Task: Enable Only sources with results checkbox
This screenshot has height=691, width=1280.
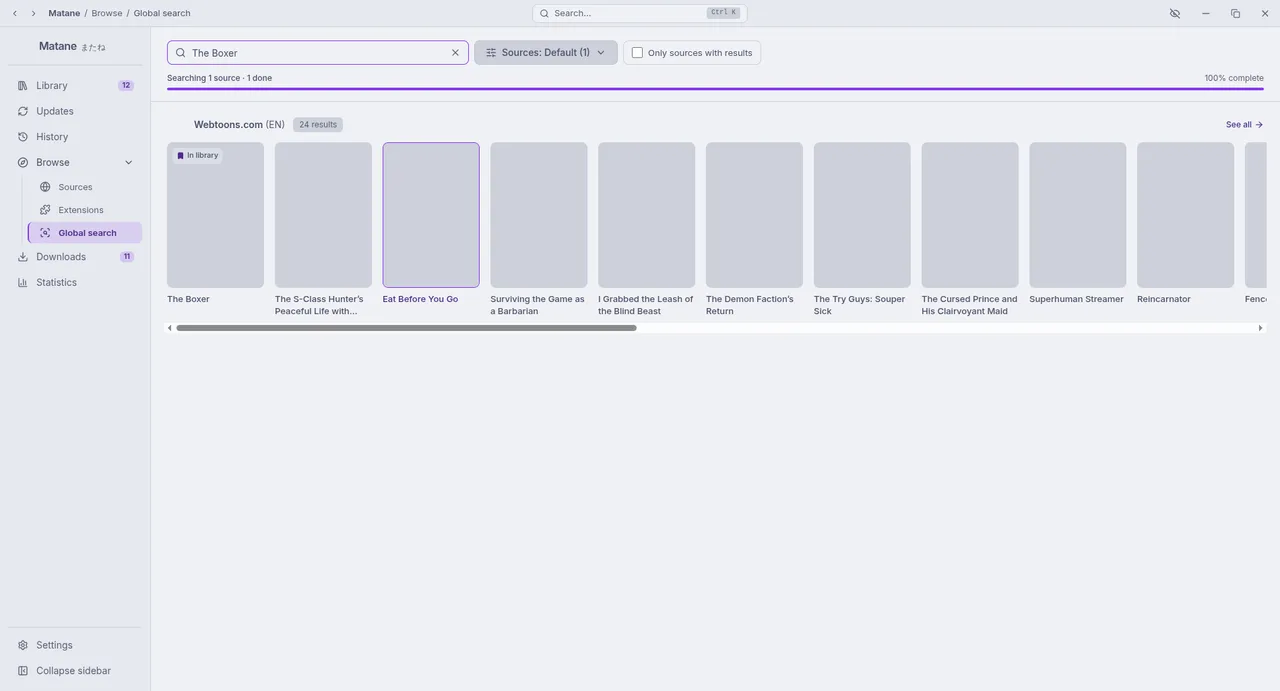Action: point(637,53)
